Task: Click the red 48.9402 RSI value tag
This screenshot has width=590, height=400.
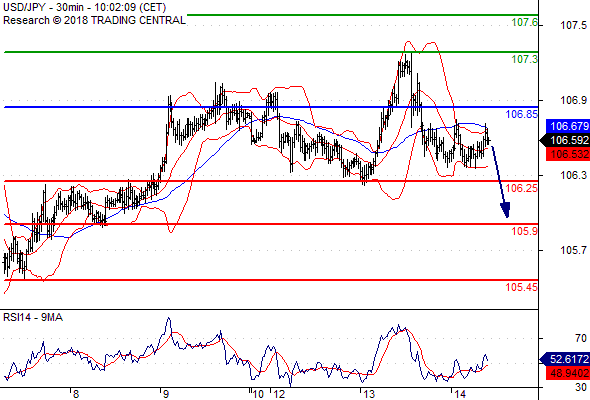Action: click(568, 373)
